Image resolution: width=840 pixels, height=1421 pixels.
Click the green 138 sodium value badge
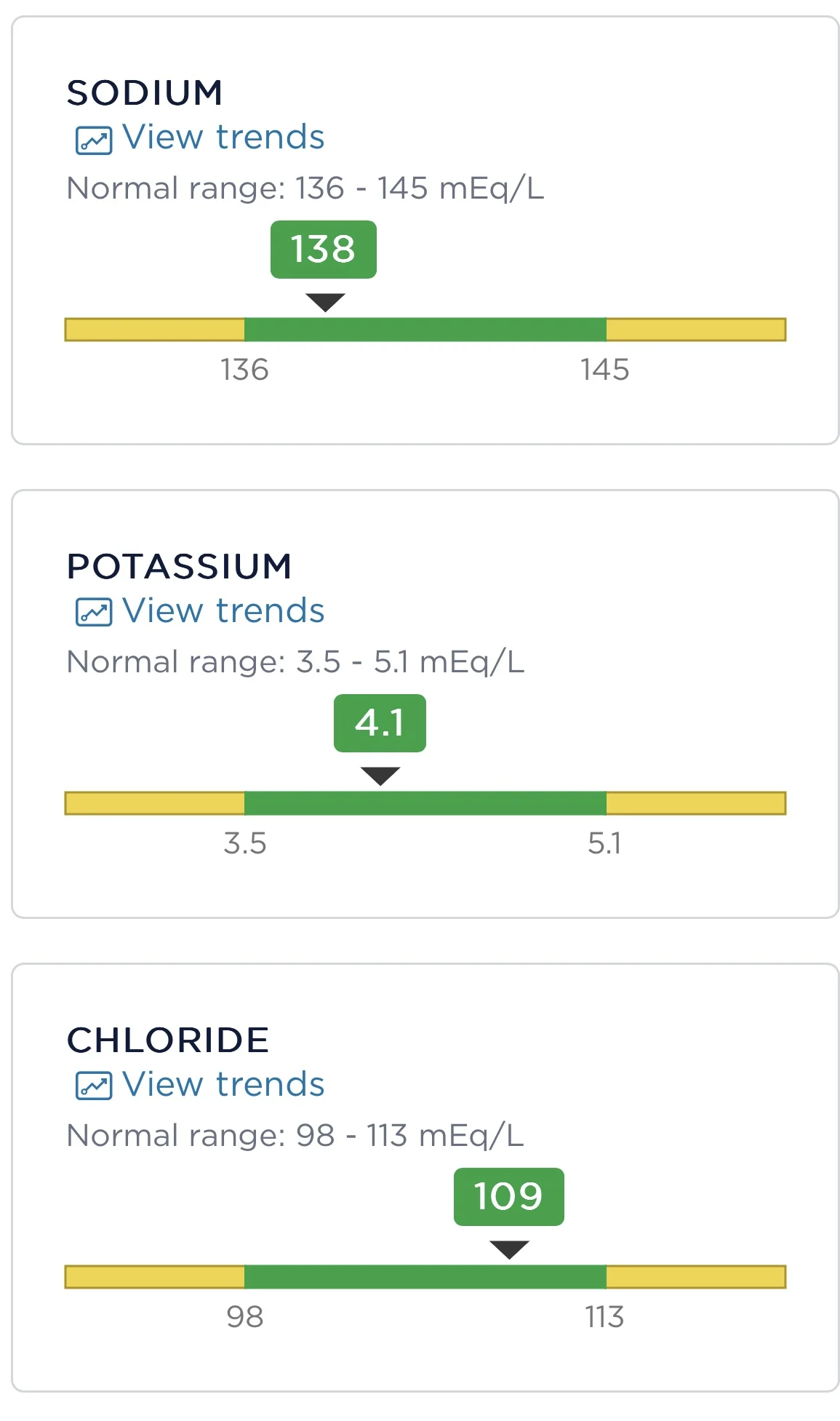(324, 250)
